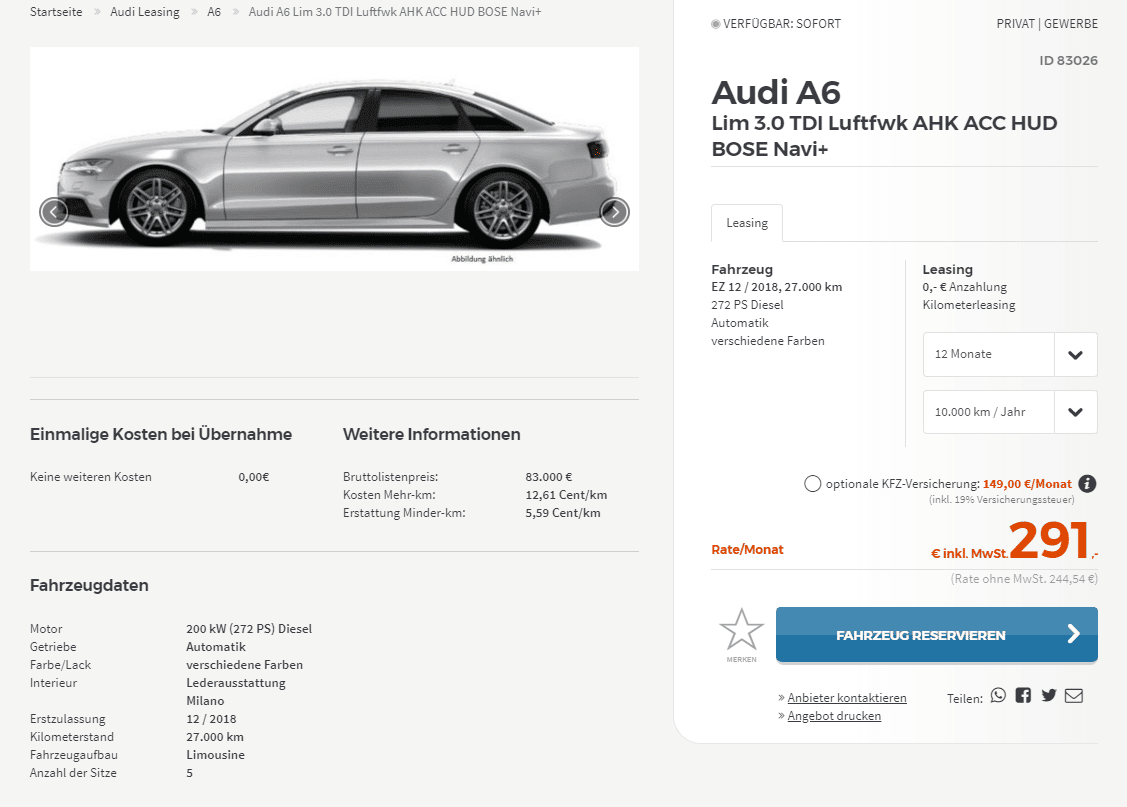Click Fahrzeug reservieren button
1127x807 pixels.
[937, 635]
